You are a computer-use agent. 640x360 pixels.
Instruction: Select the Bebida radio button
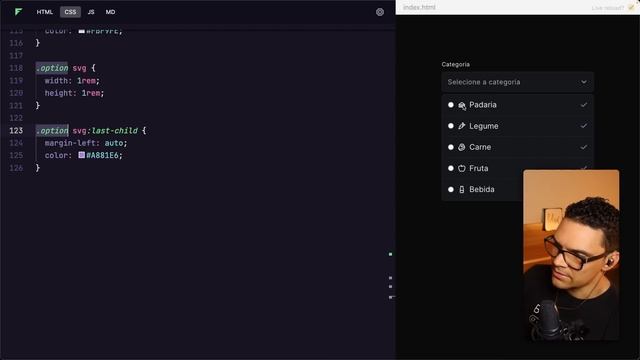pos(451,189)
